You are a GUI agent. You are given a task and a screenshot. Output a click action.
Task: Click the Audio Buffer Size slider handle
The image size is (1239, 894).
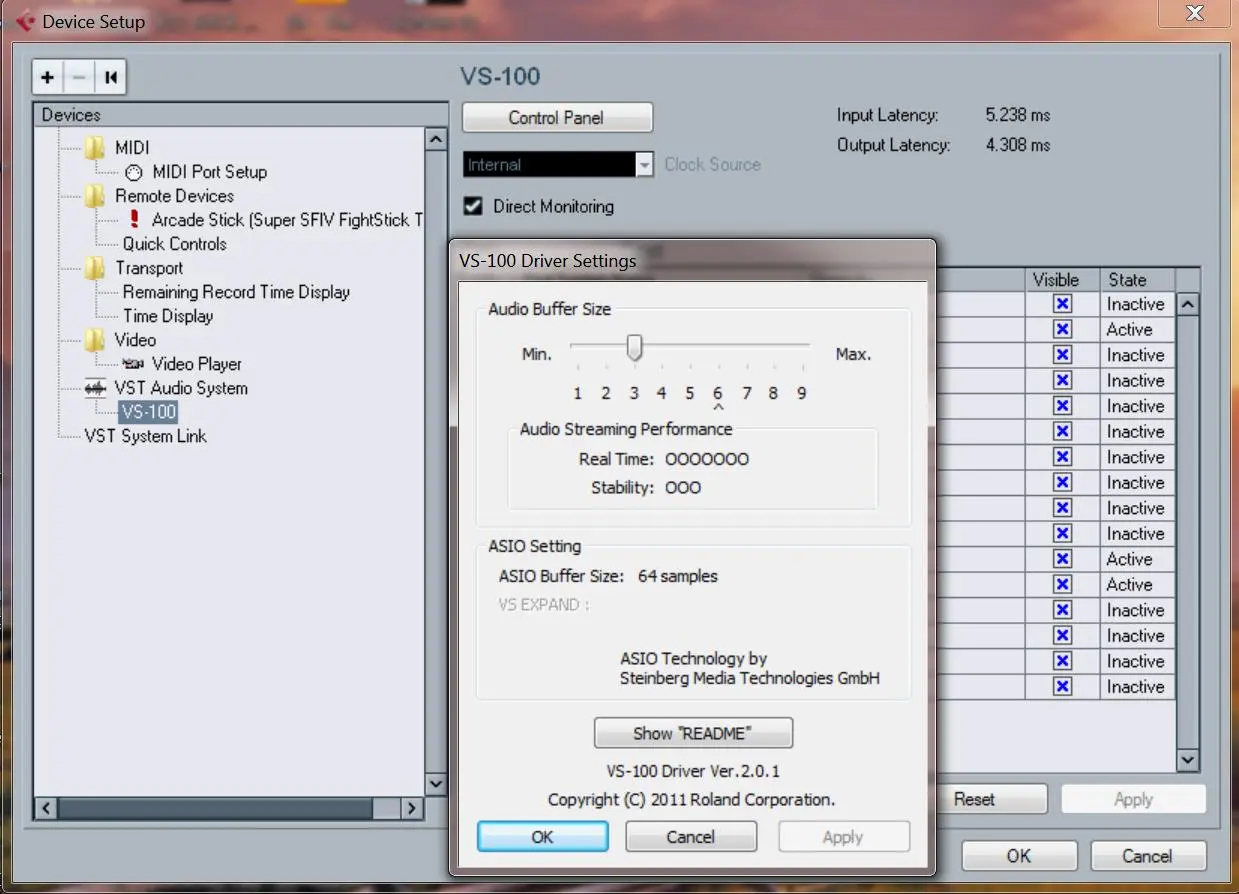click(634, 347)
